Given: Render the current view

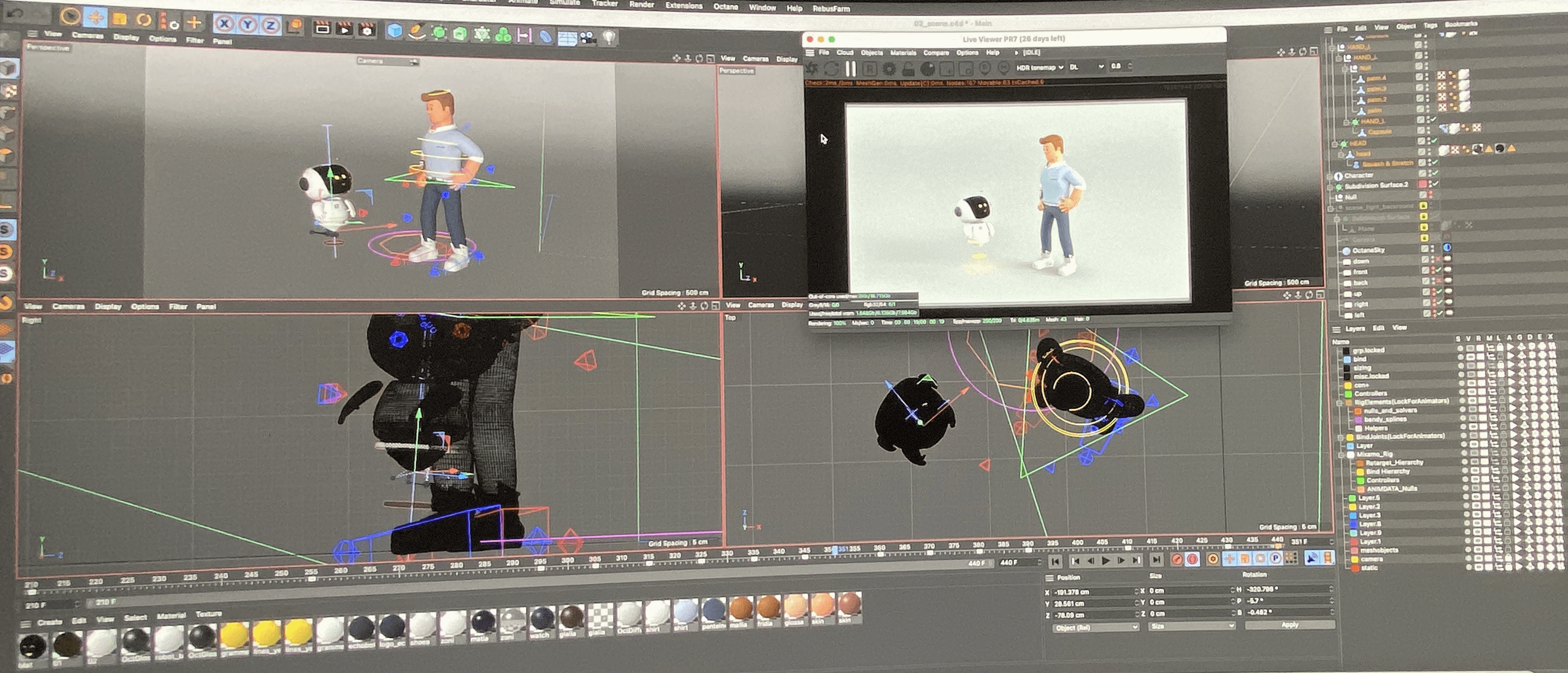Looking at the screenshot, I should [x=322, y=28].
